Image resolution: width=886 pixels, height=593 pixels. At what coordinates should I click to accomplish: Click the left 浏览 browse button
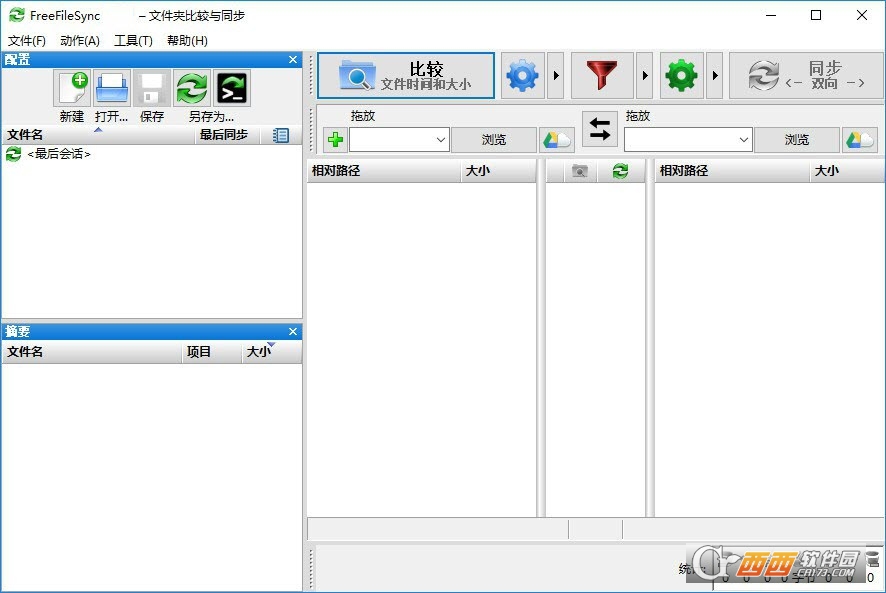(x=494, y=140)
